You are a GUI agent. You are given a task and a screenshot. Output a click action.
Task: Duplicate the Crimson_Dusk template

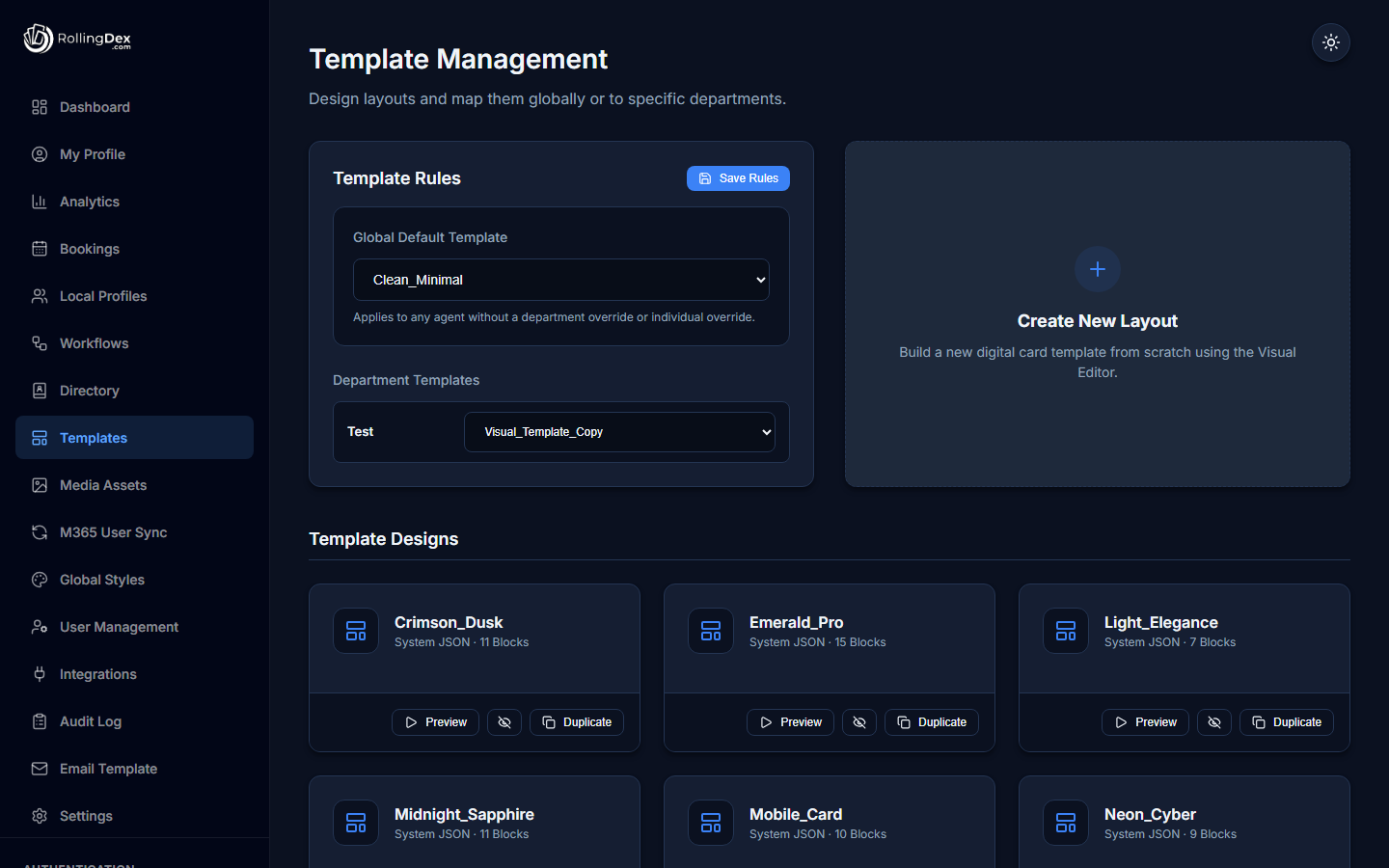click(577, 722)
